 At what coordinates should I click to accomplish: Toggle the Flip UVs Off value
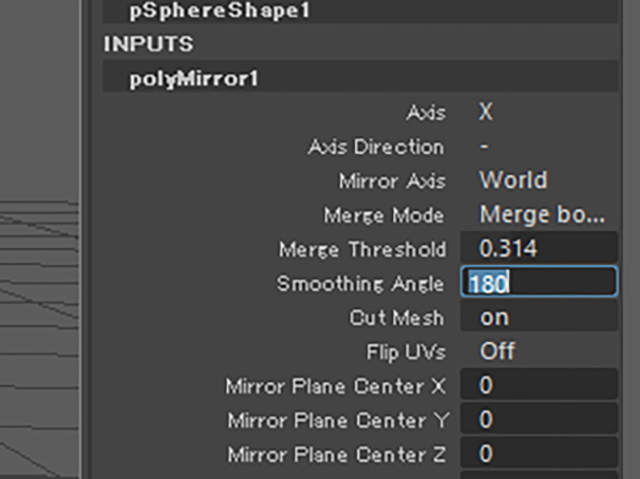pyautogui.click(x=497, y=352)
